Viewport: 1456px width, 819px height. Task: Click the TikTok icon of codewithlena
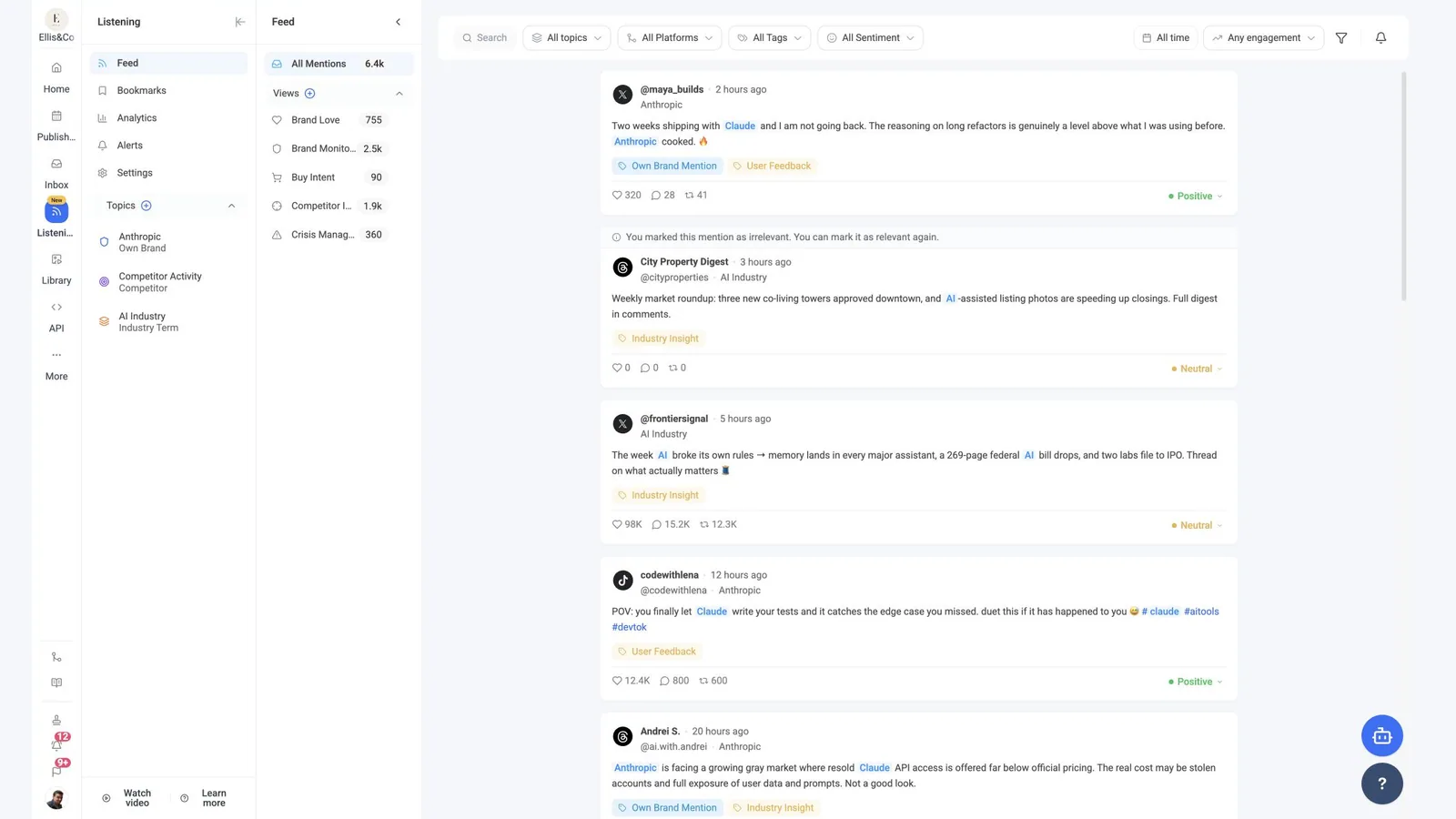click(x=622, y=581)
